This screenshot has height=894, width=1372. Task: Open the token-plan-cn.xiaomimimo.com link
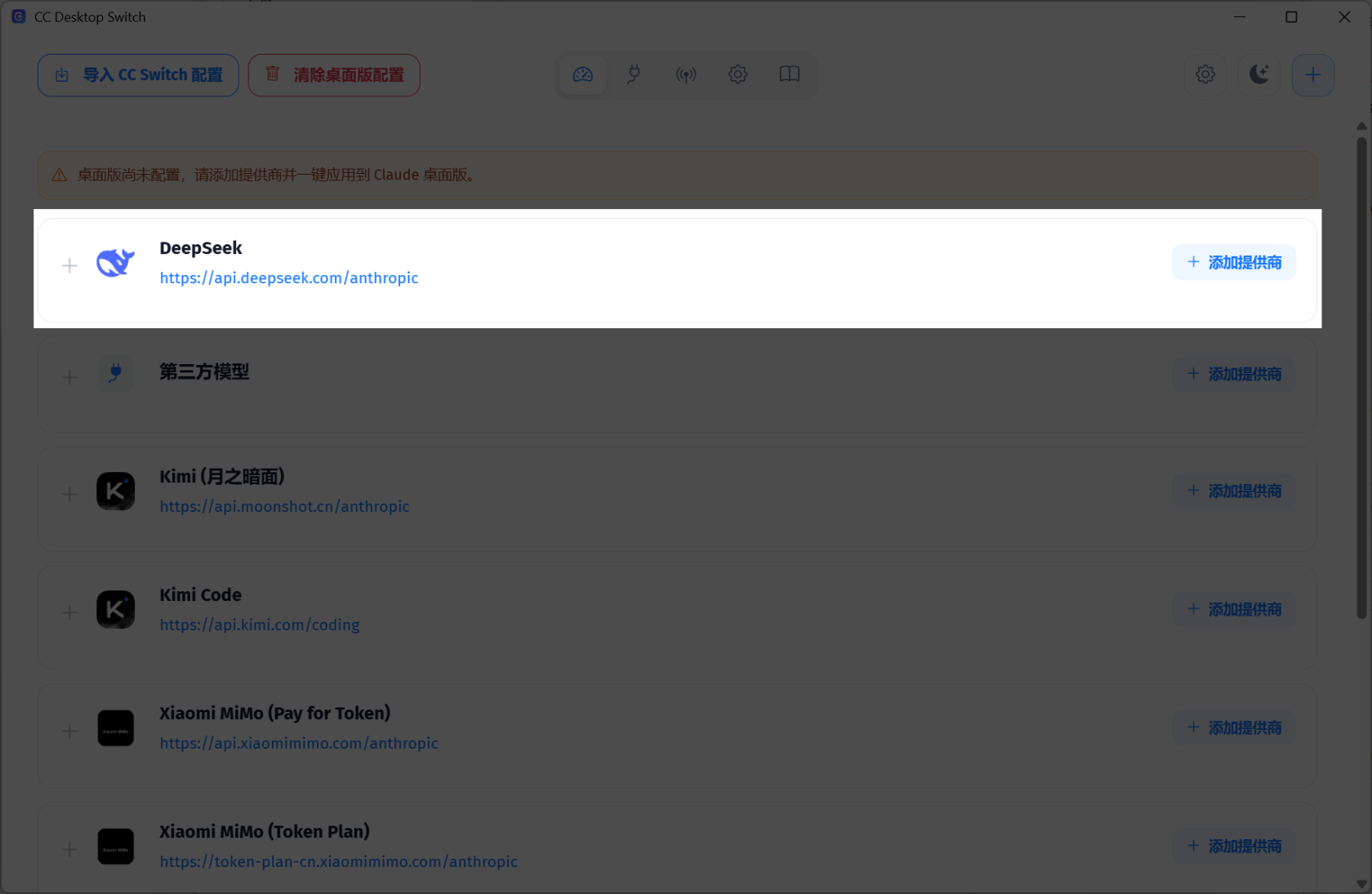point(339,861)
